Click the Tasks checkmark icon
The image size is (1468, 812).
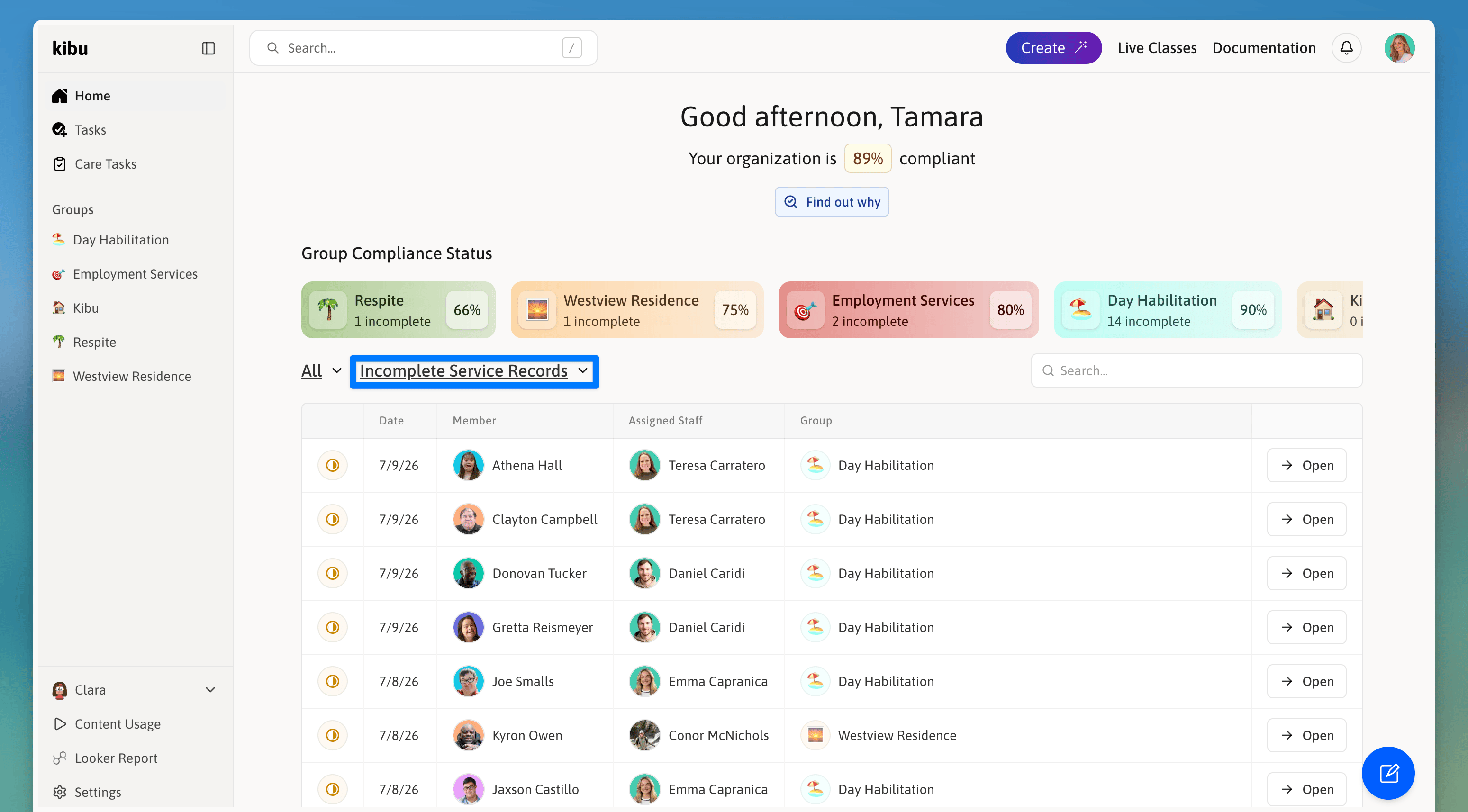[60, 130]
